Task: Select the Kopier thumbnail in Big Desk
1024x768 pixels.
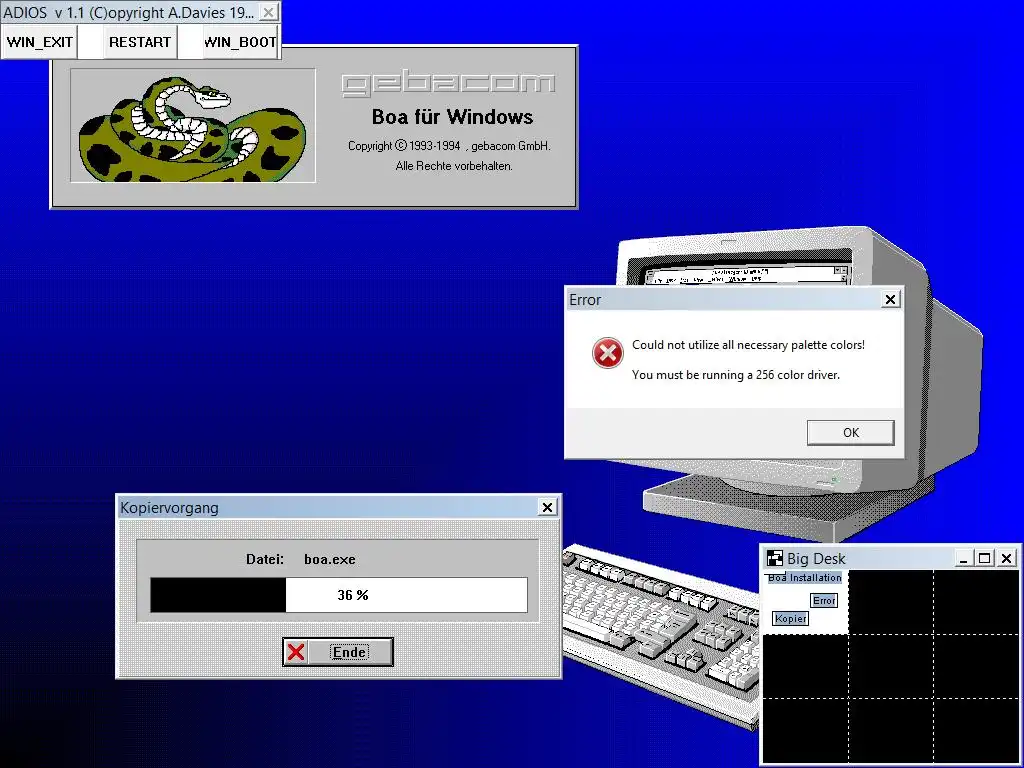Action: tap(790, 618)
